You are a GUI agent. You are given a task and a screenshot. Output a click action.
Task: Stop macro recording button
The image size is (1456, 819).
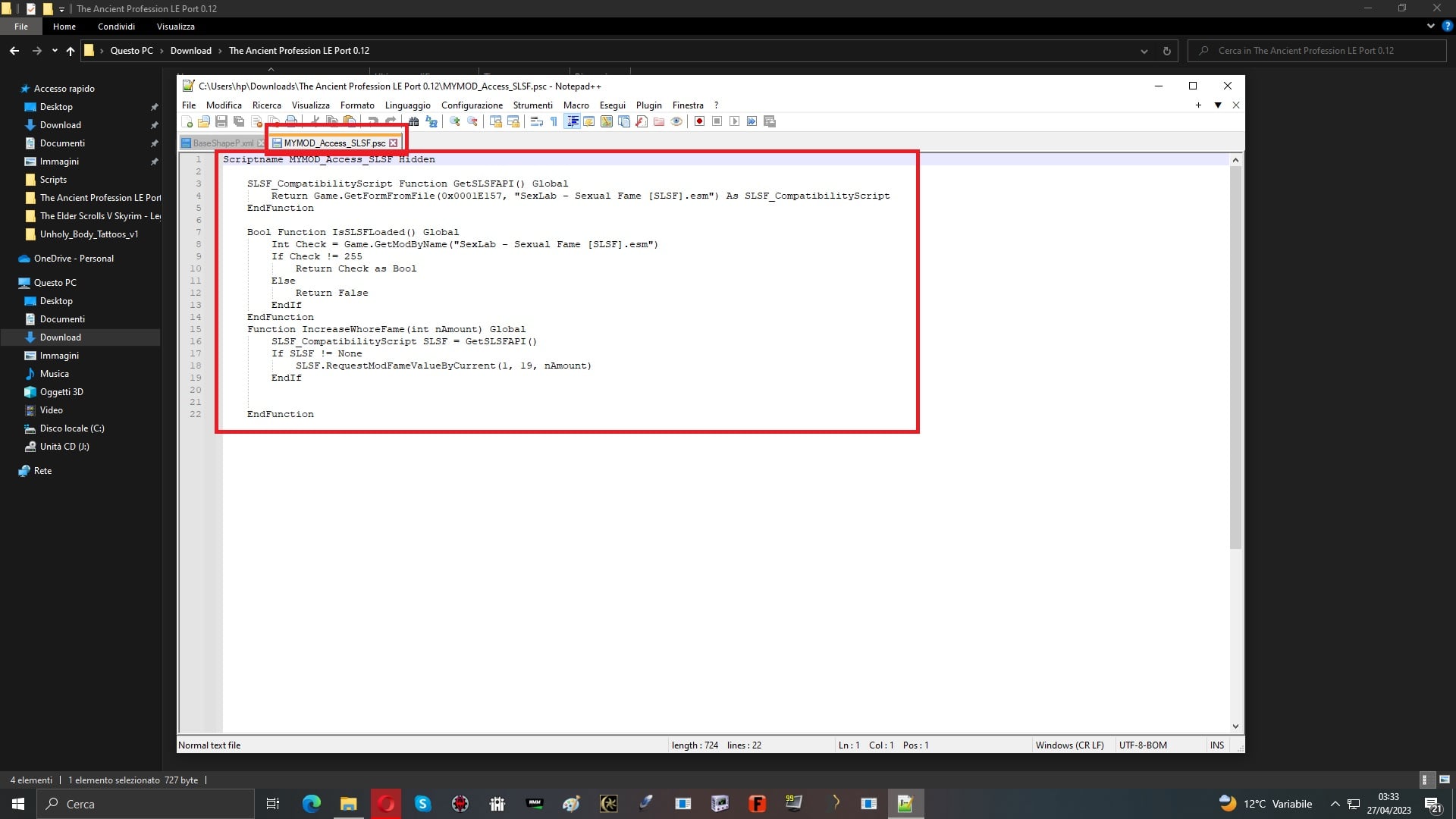tap(717, 121)
